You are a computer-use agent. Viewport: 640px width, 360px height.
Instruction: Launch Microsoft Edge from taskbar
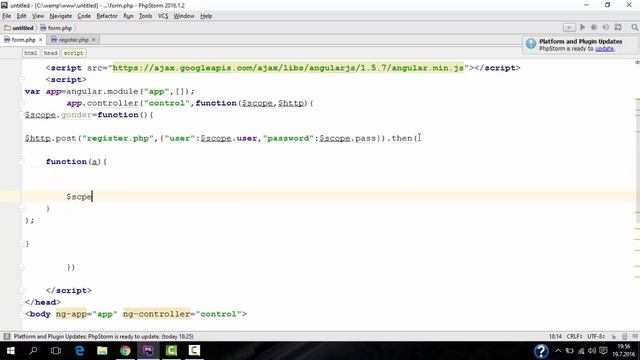point(79,351)
